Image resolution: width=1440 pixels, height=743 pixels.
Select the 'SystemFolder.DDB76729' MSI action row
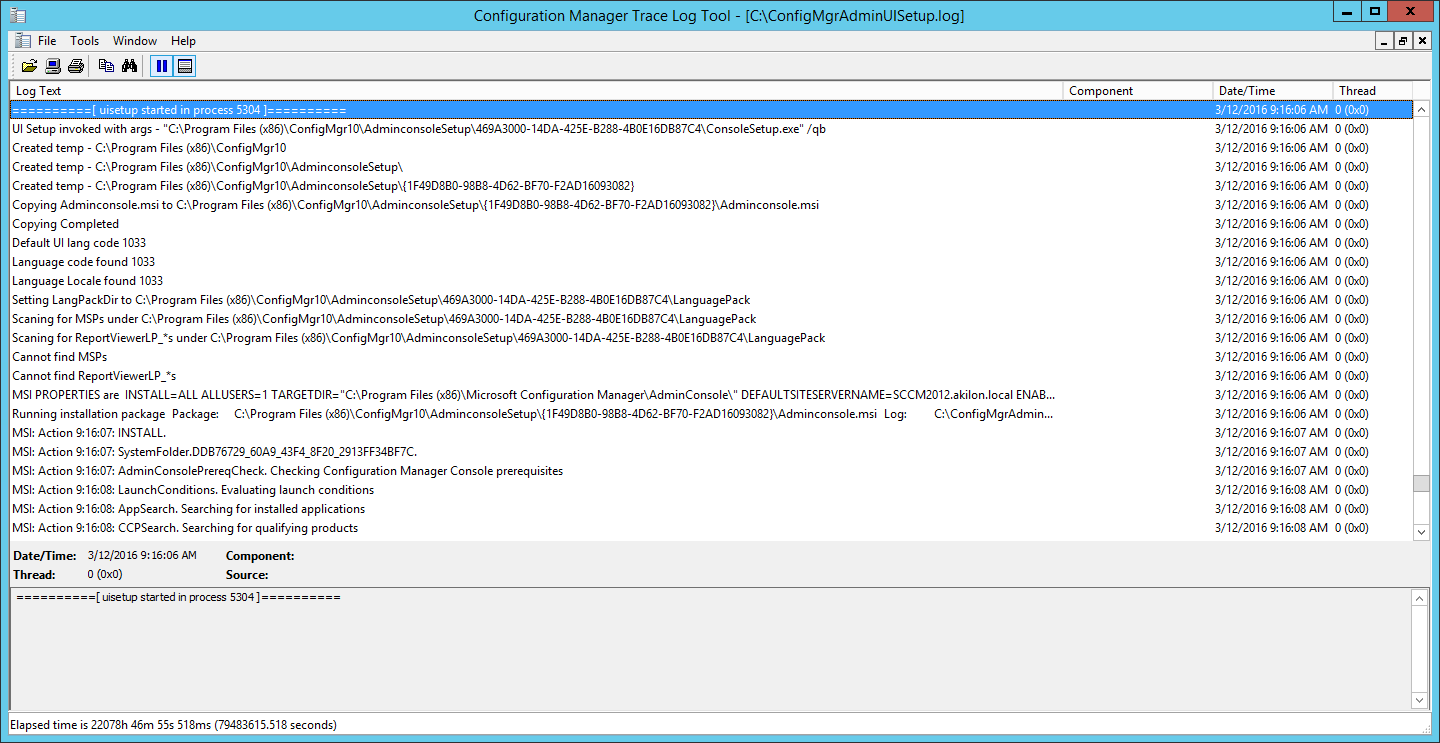click(x=711, y=452)
